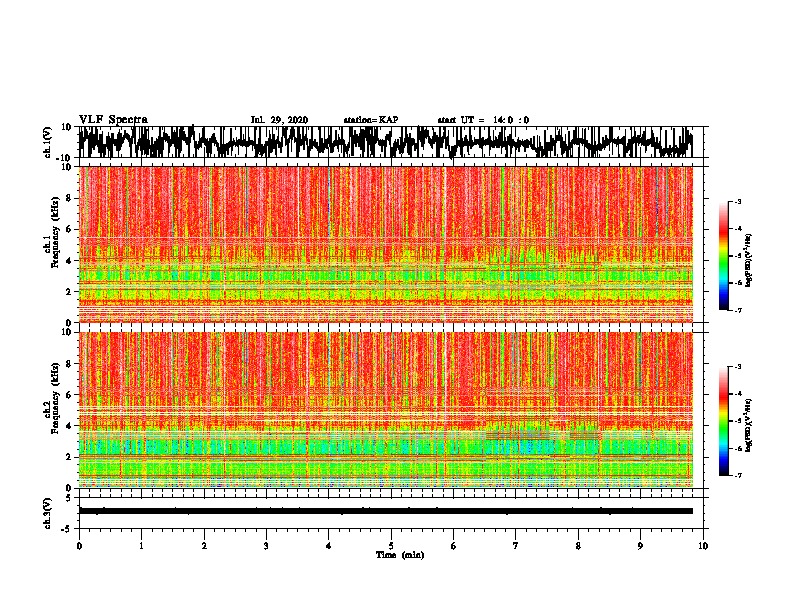
Task: Click the '-3' value on ch.1 colorbar
Action: click(x=737, y=201)
